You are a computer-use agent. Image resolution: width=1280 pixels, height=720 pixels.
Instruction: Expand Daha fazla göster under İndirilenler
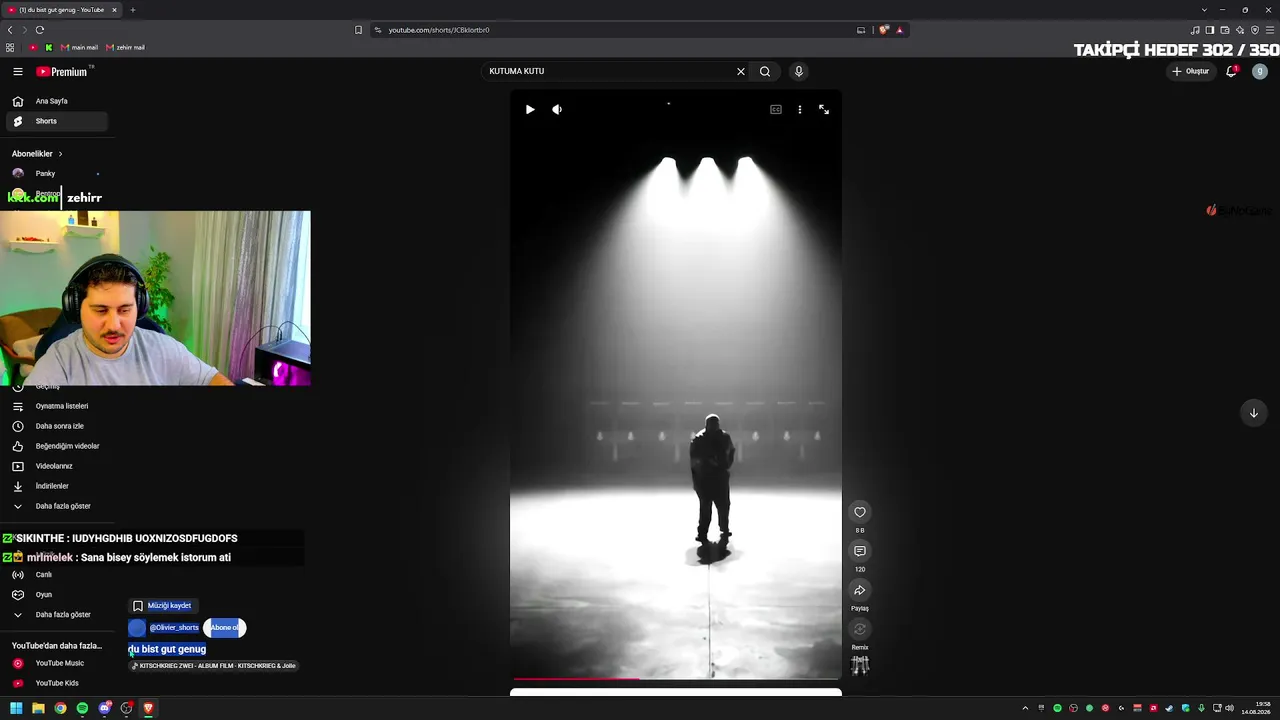coord(56,506)
